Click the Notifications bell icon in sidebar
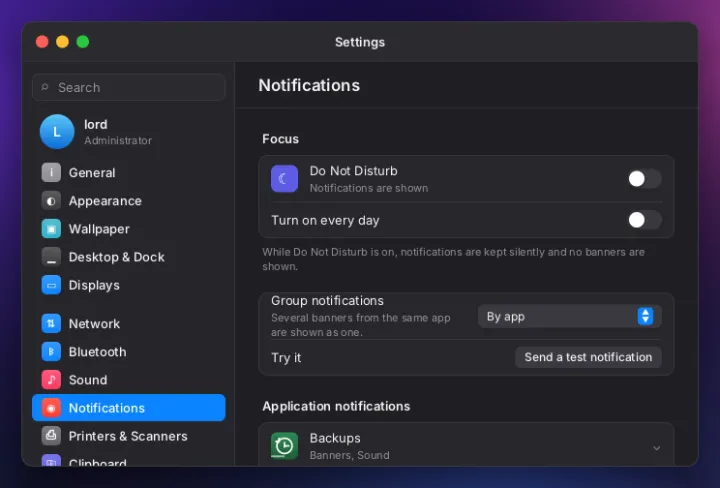Screen dimensions: 720x488 [x=51, y=408]
